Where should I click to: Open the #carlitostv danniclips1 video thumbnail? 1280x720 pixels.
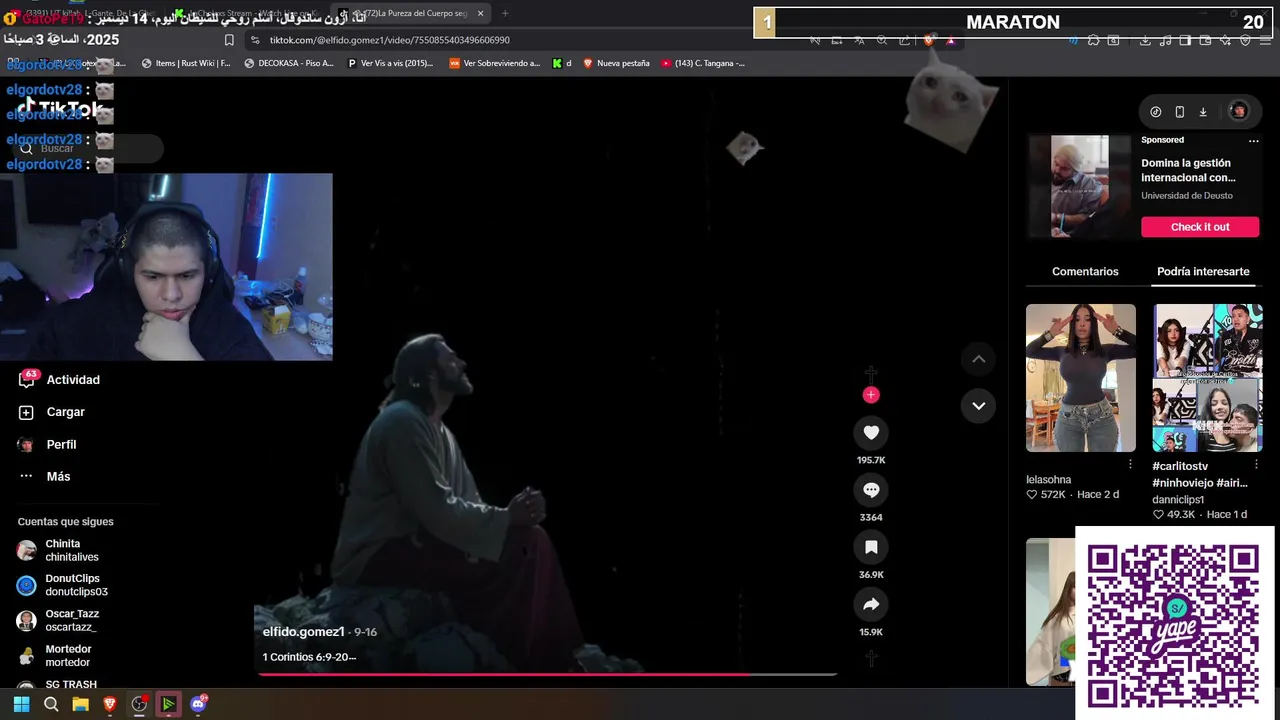point(1207,378)
